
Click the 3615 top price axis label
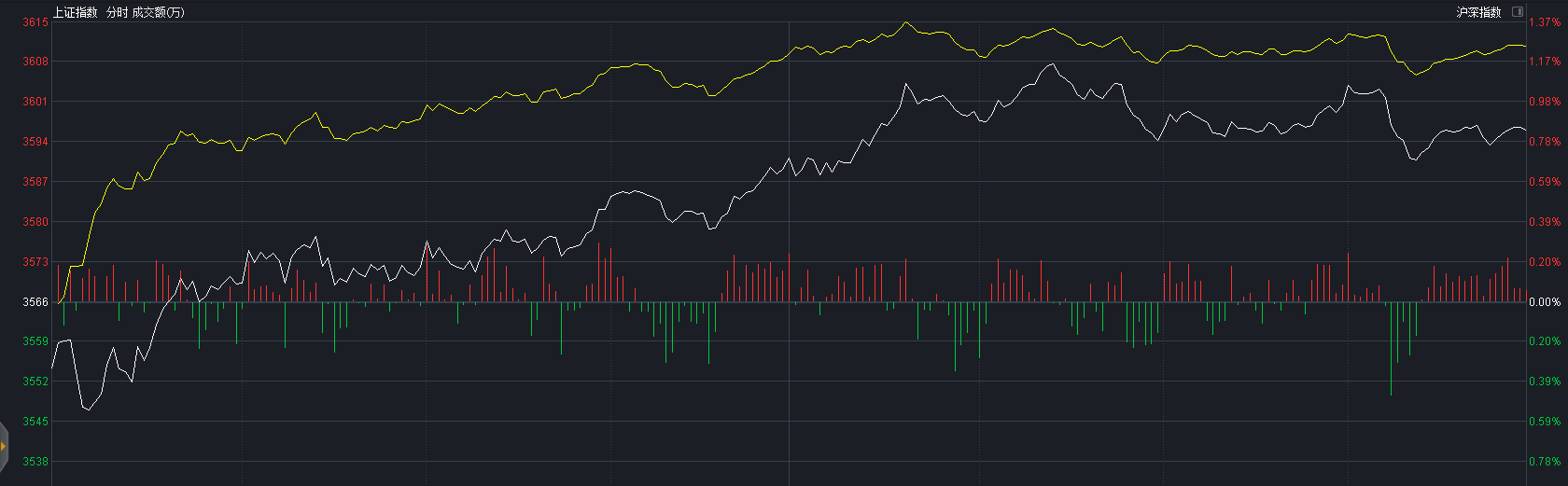(35, 21)
